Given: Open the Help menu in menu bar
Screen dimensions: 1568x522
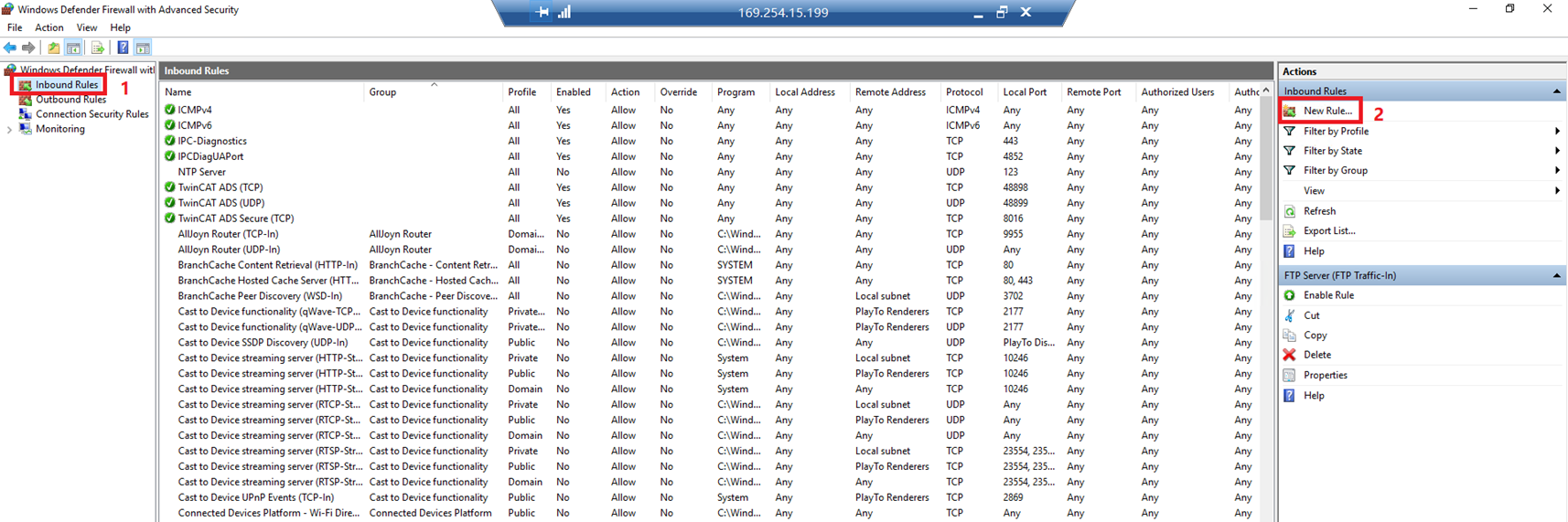Looking at the screenshot, I should pyautogui.click(x=121, y=27).
